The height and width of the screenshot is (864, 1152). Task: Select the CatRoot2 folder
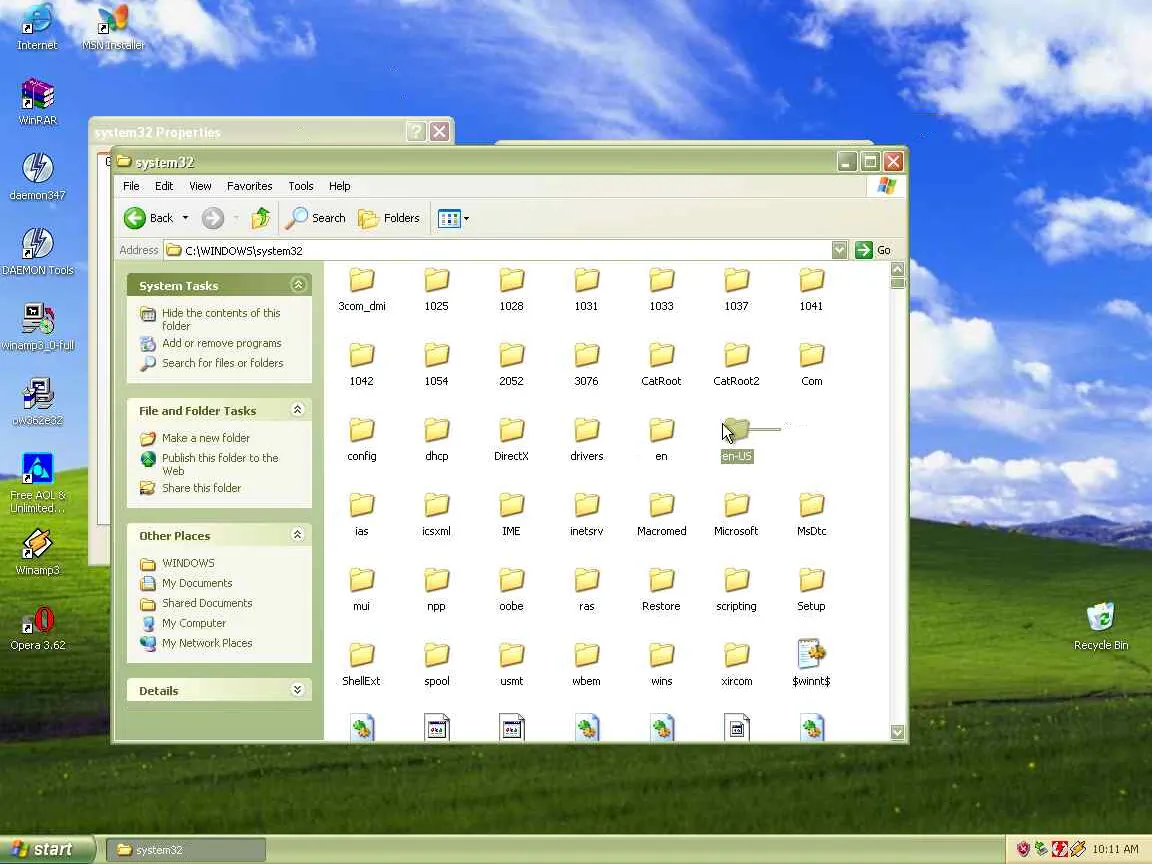[736, 364]
